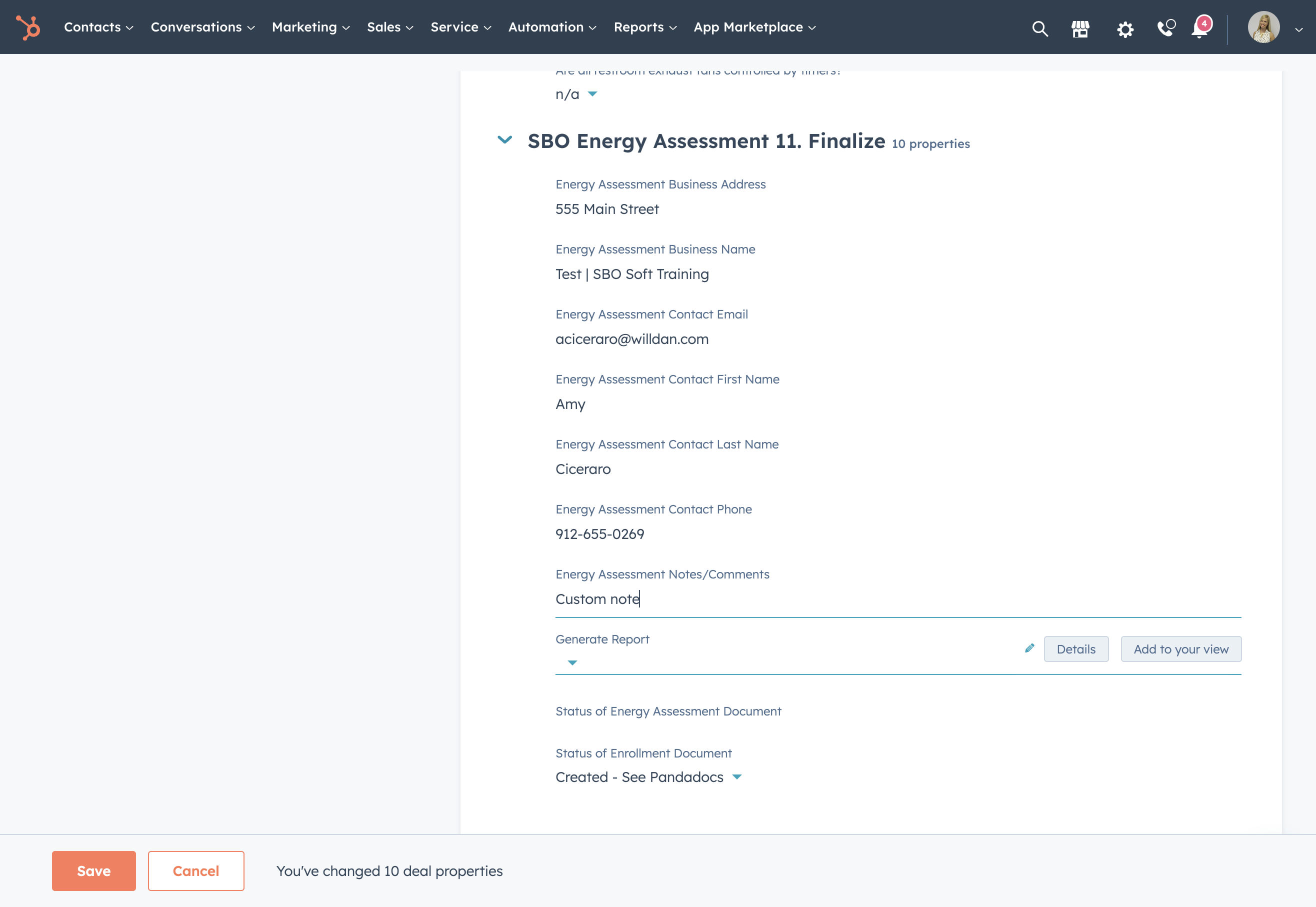Expand the account menu chevron beside avatar

point(1299,29)
